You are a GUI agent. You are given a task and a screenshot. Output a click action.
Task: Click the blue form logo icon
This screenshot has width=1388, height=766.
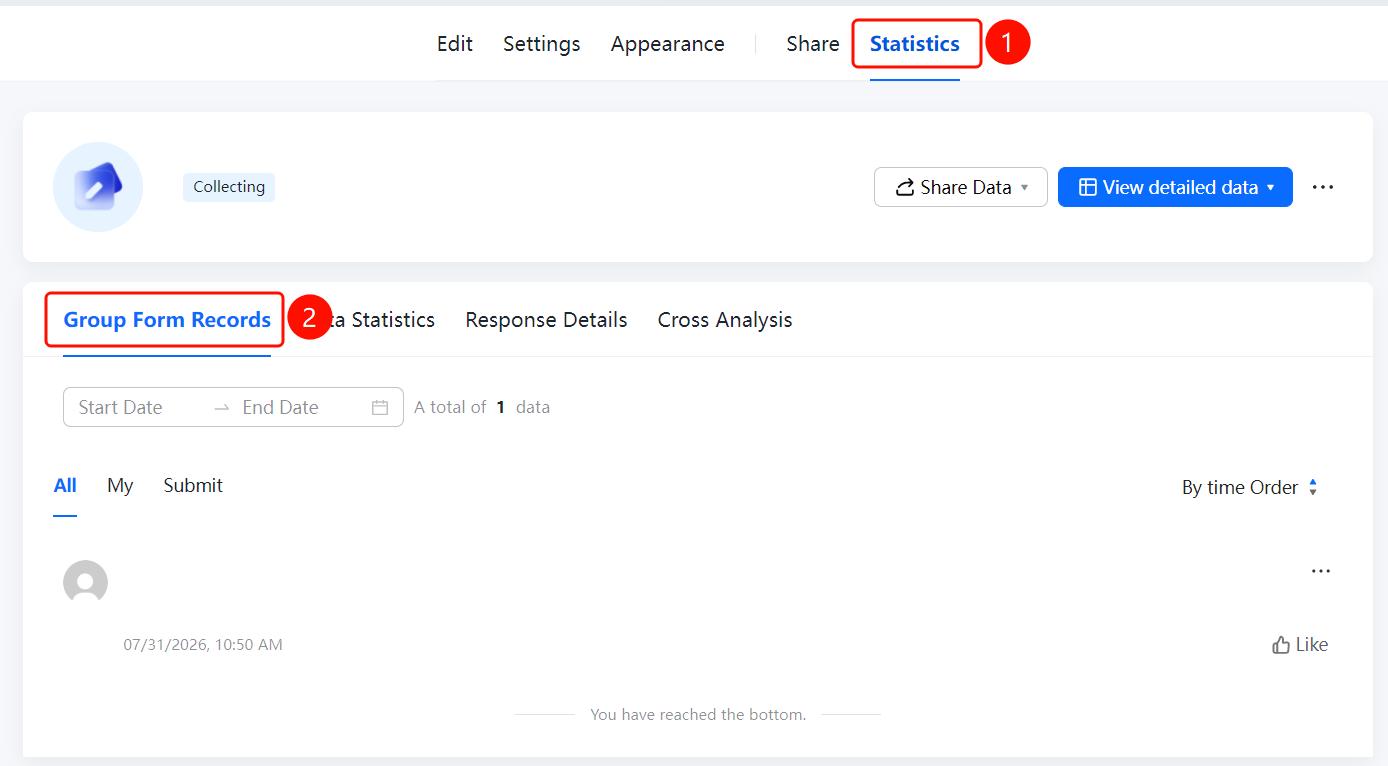tap(98, 187)
